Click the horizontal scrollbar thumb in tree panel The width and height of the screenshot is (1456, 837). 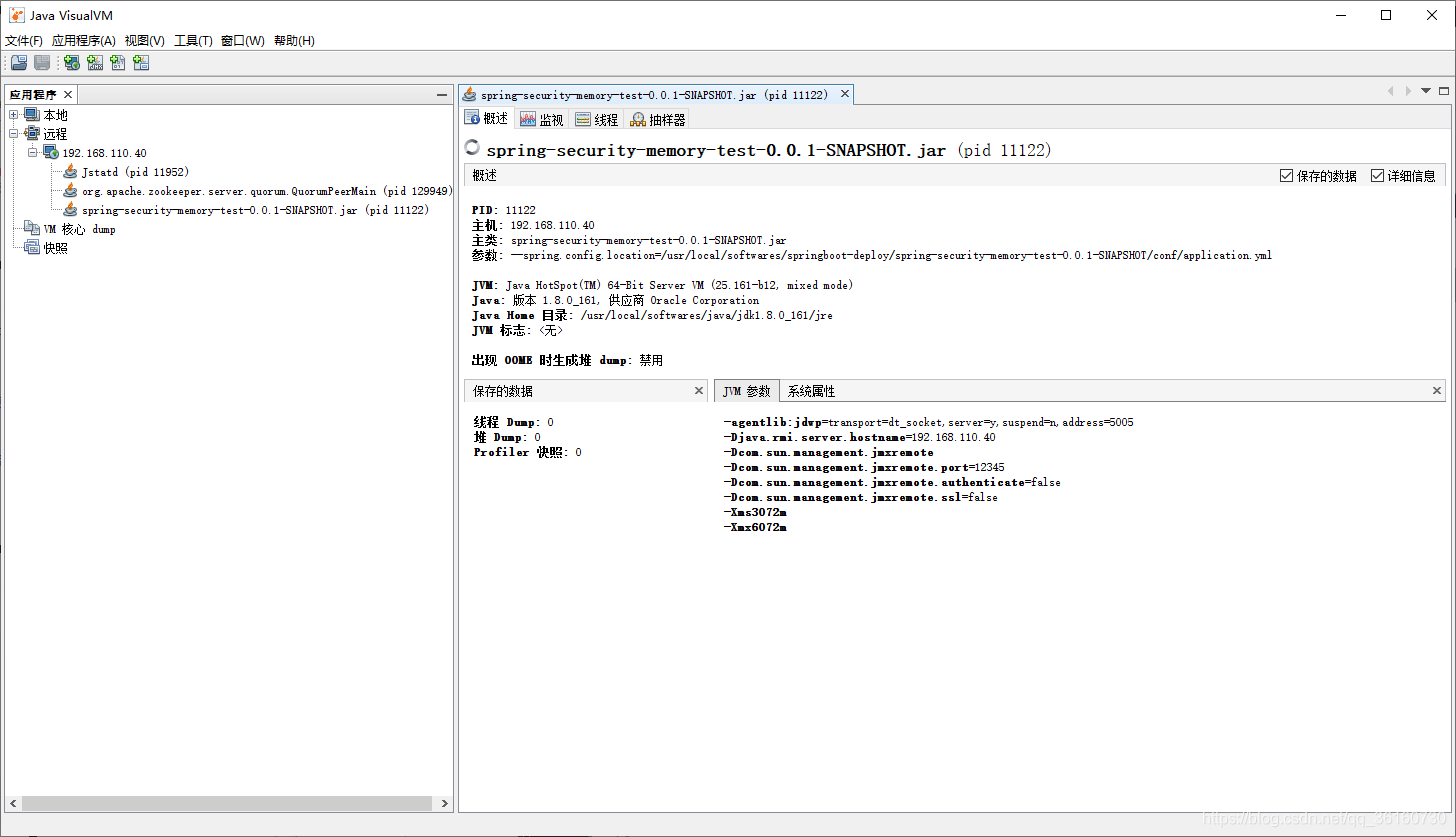click(x=227, y=804)
